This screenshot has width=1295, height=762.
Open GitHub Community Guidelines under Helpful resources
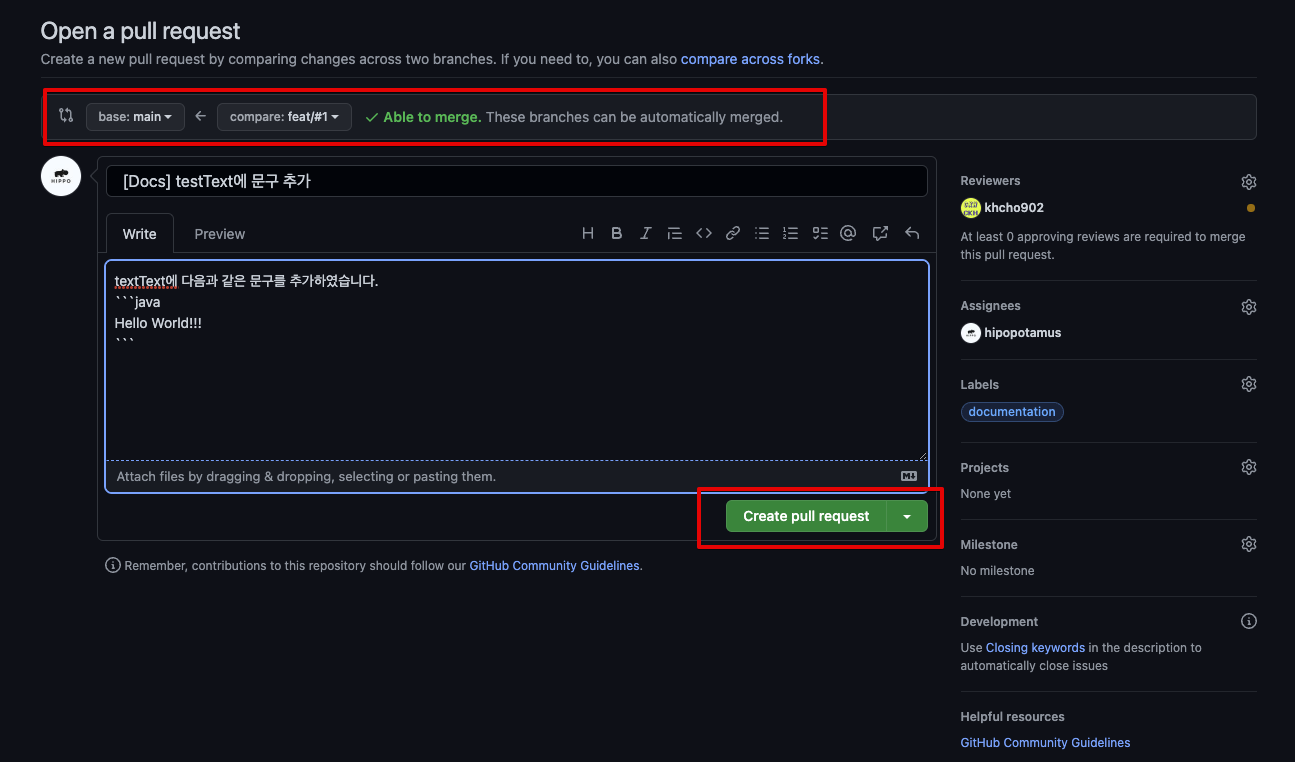click(1045, 743)
